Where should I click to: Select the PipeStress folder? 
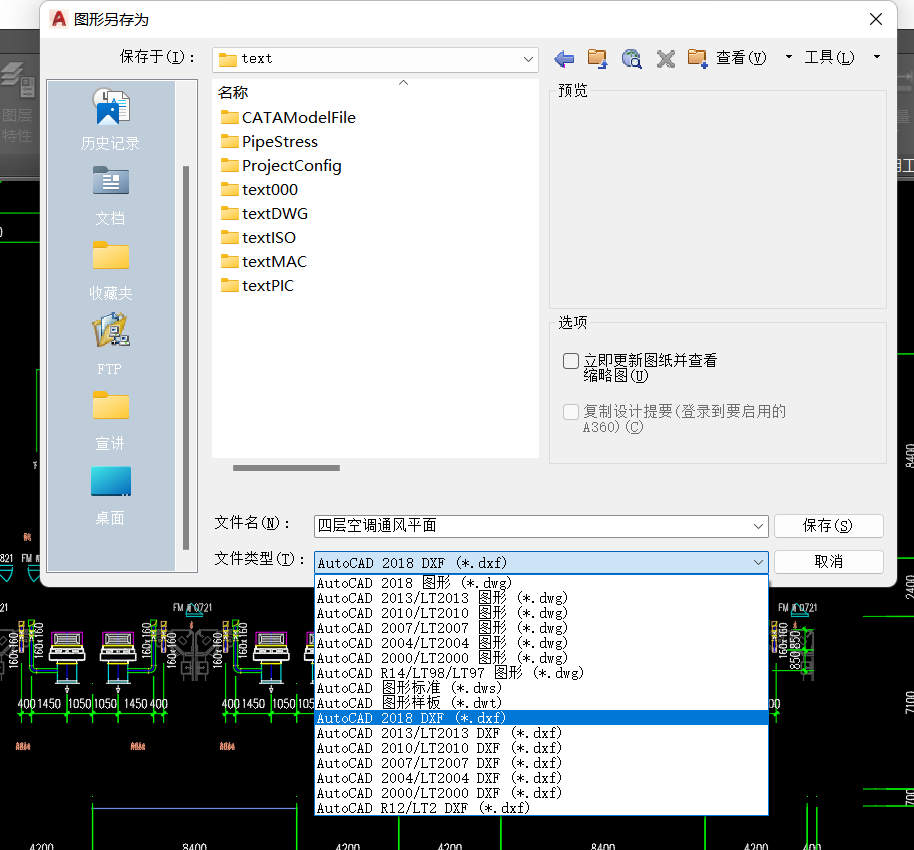[270, 142]
